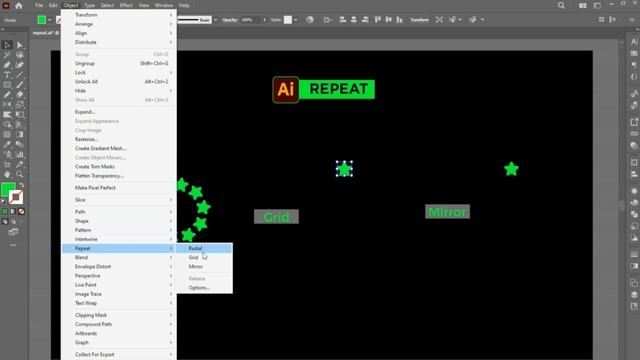Click the Home icon in top bar
The width and height of the screenshot is (640, 360).
(x=19, y=6)
